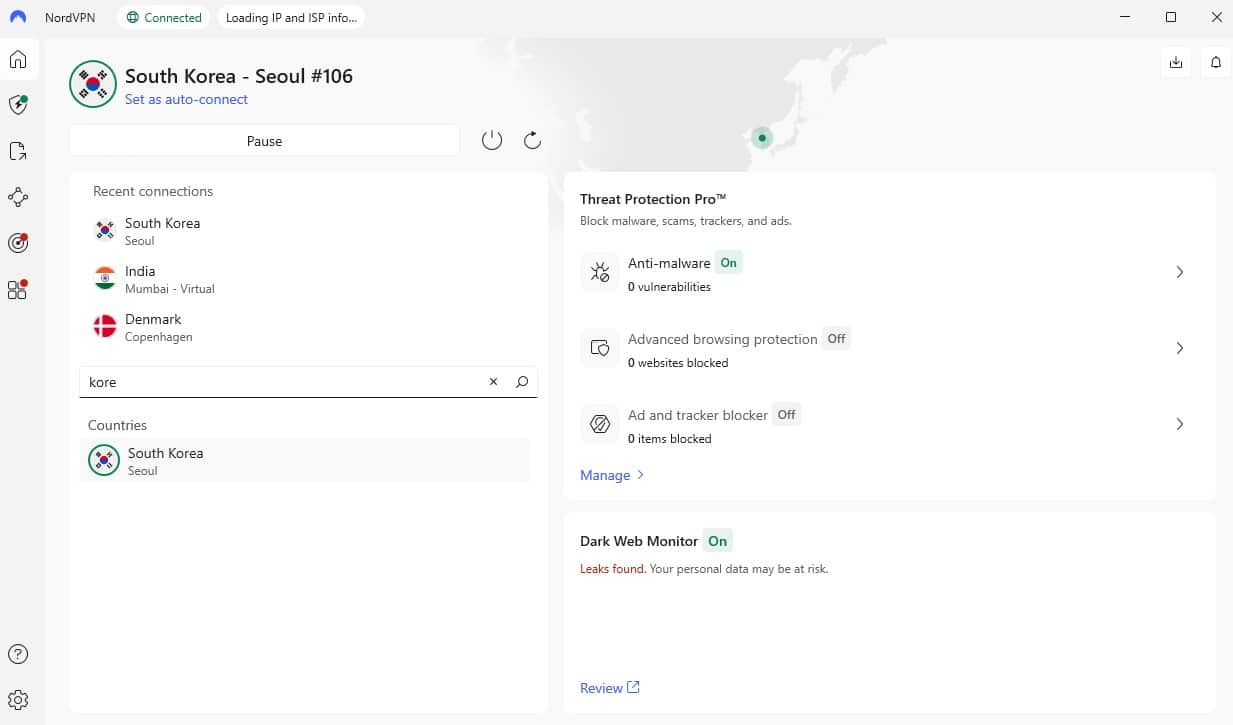Viewport: 1233px width, 725px height.
Task: Click the Set as auto-connect link
Action: pyautogui.click(x=186, y=100)
